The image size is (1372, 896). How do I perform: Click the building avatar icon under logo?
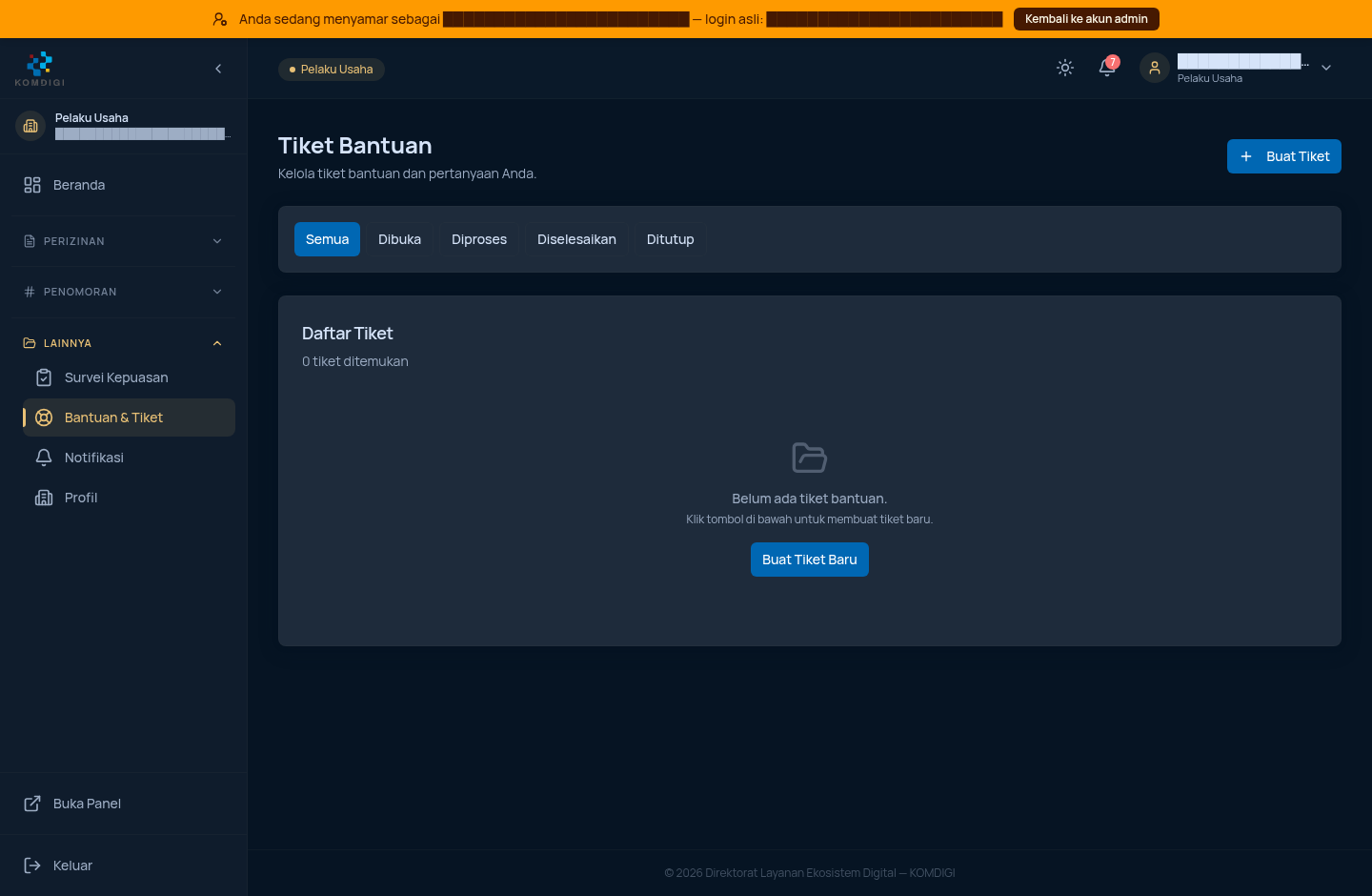coord(30,126)
